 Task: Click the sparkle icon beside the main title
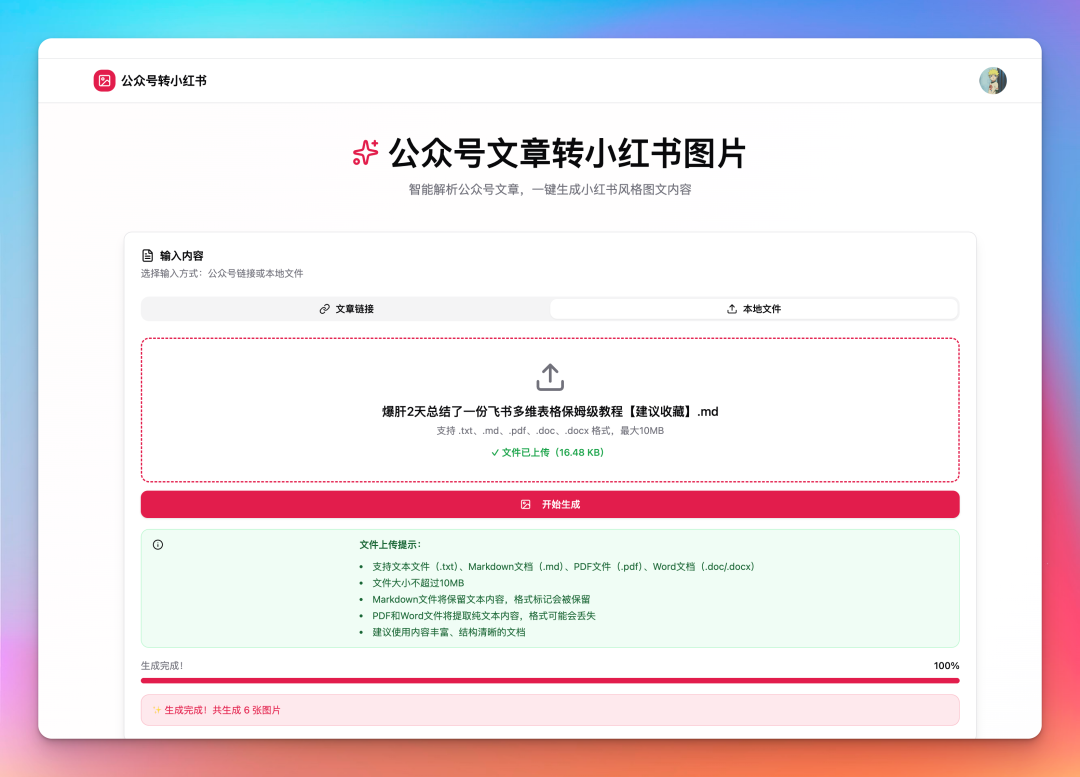pos(365,153)
